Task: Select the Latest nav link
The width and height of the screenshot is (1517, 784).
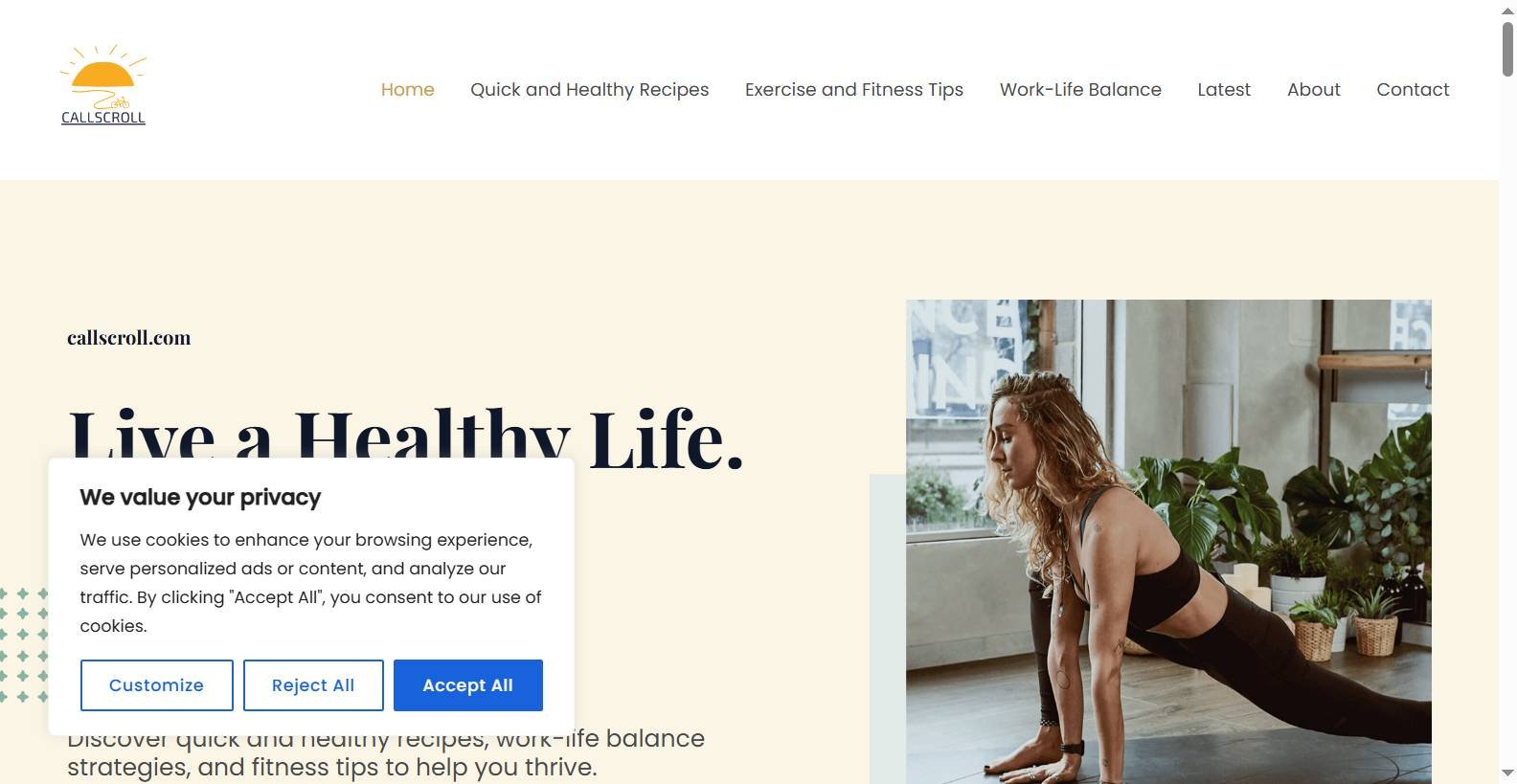Action: 1224,89
